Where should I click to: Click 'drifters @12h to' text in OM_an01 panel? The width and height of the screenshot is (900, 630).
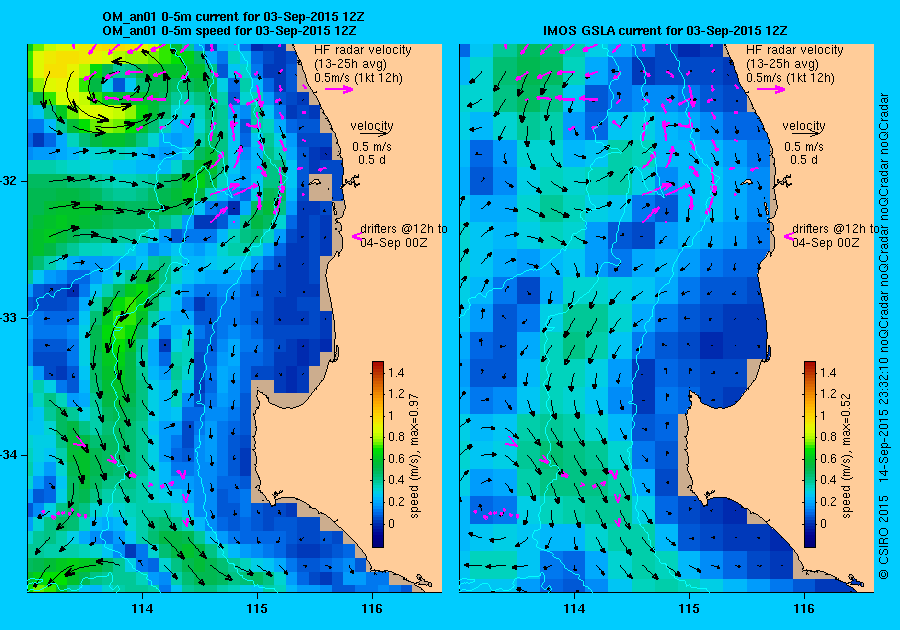click(x=404, y=229)
